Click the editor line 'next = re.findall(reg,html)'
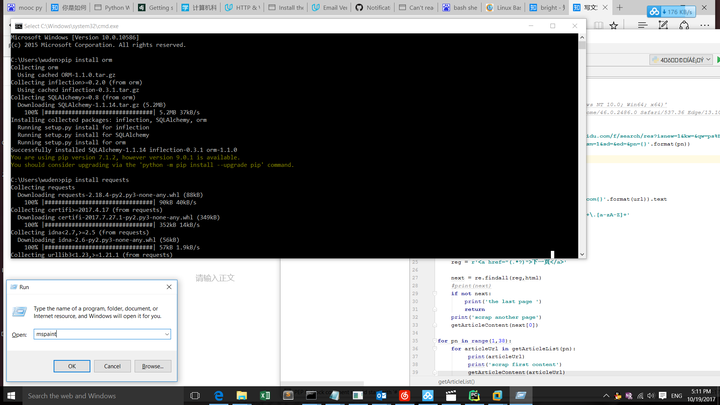Screen dimensions: 720x405 pos(496,278)
